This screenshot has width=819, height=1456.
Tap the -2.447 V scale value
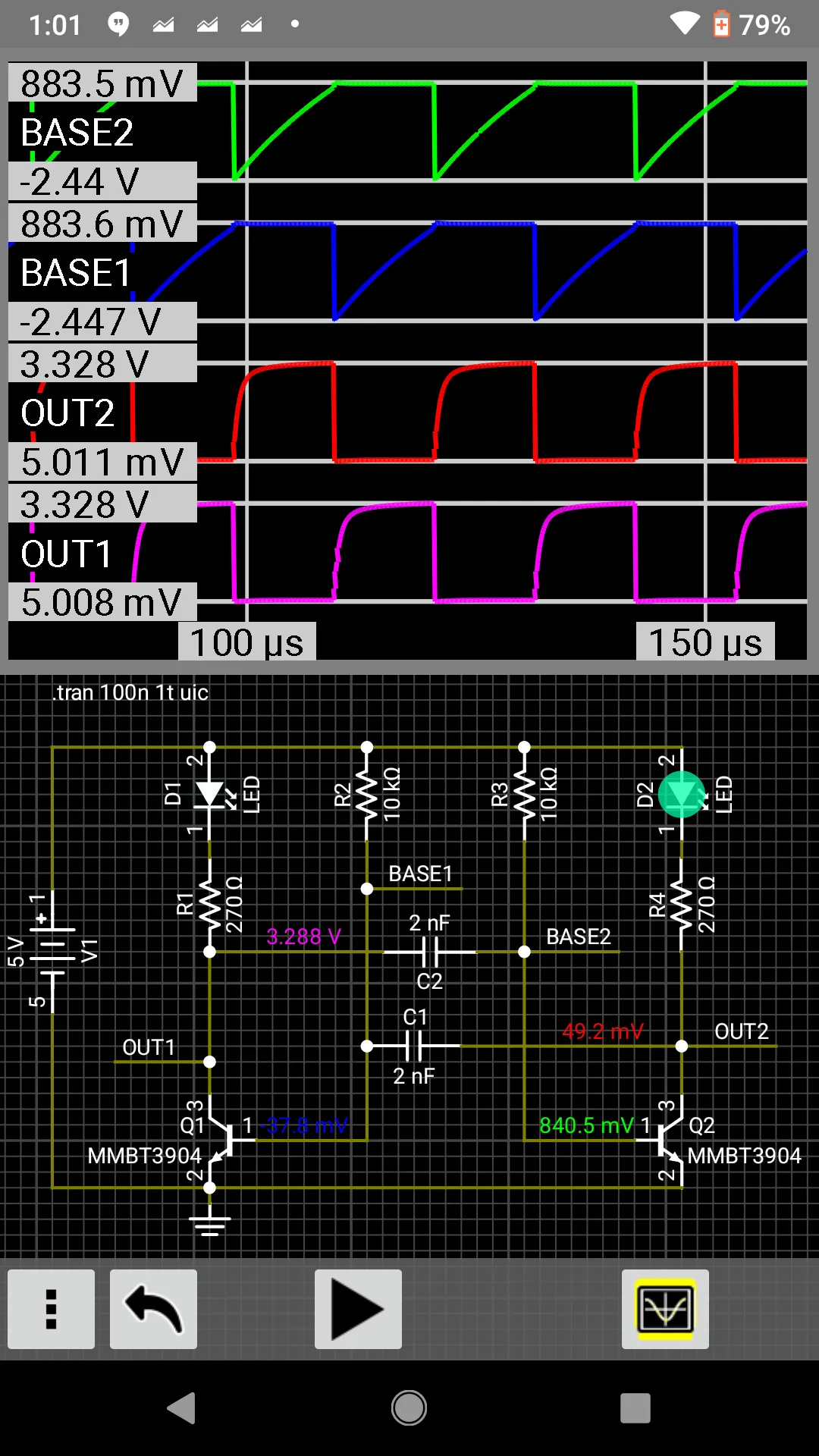coord(102,322)
